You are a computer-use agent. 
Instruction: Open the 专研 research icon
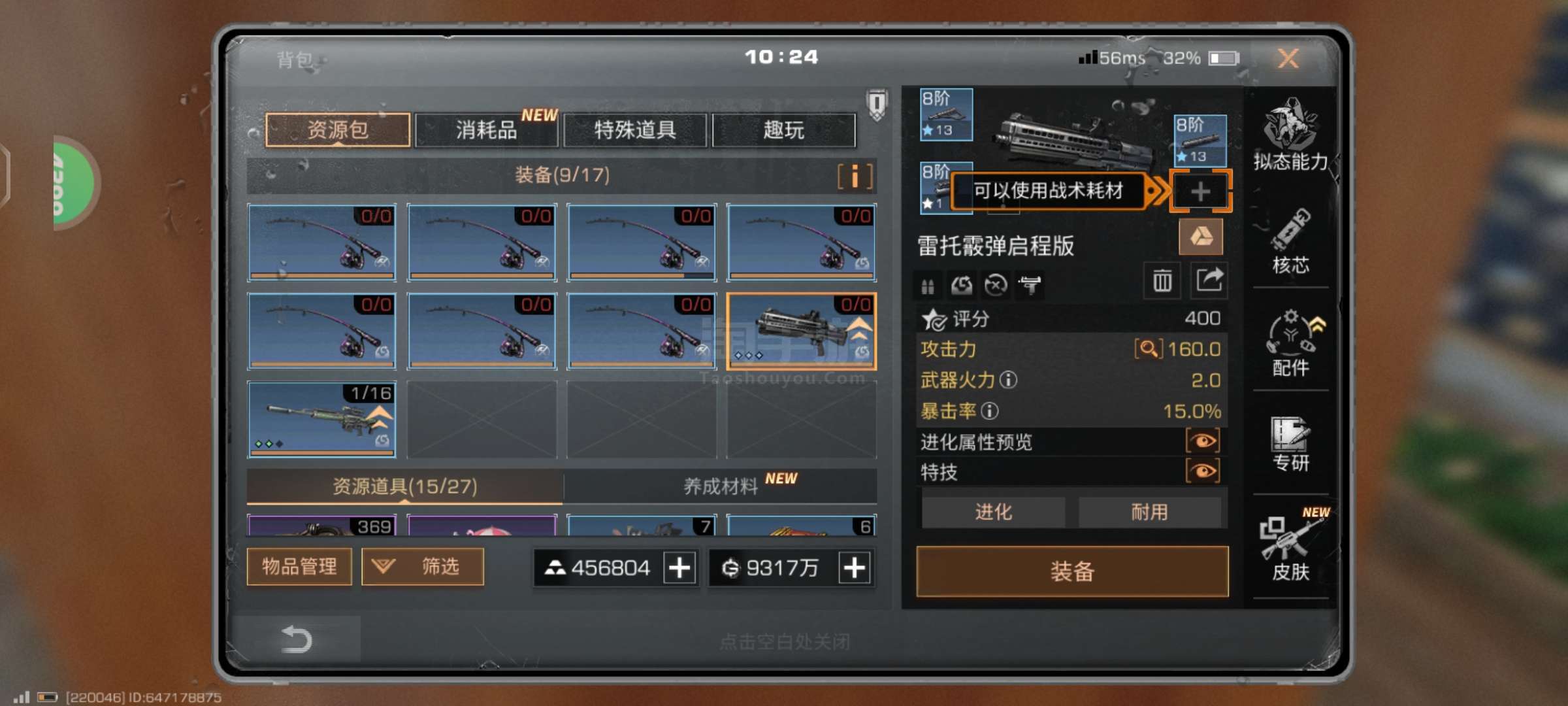[x=1290, y=445]
